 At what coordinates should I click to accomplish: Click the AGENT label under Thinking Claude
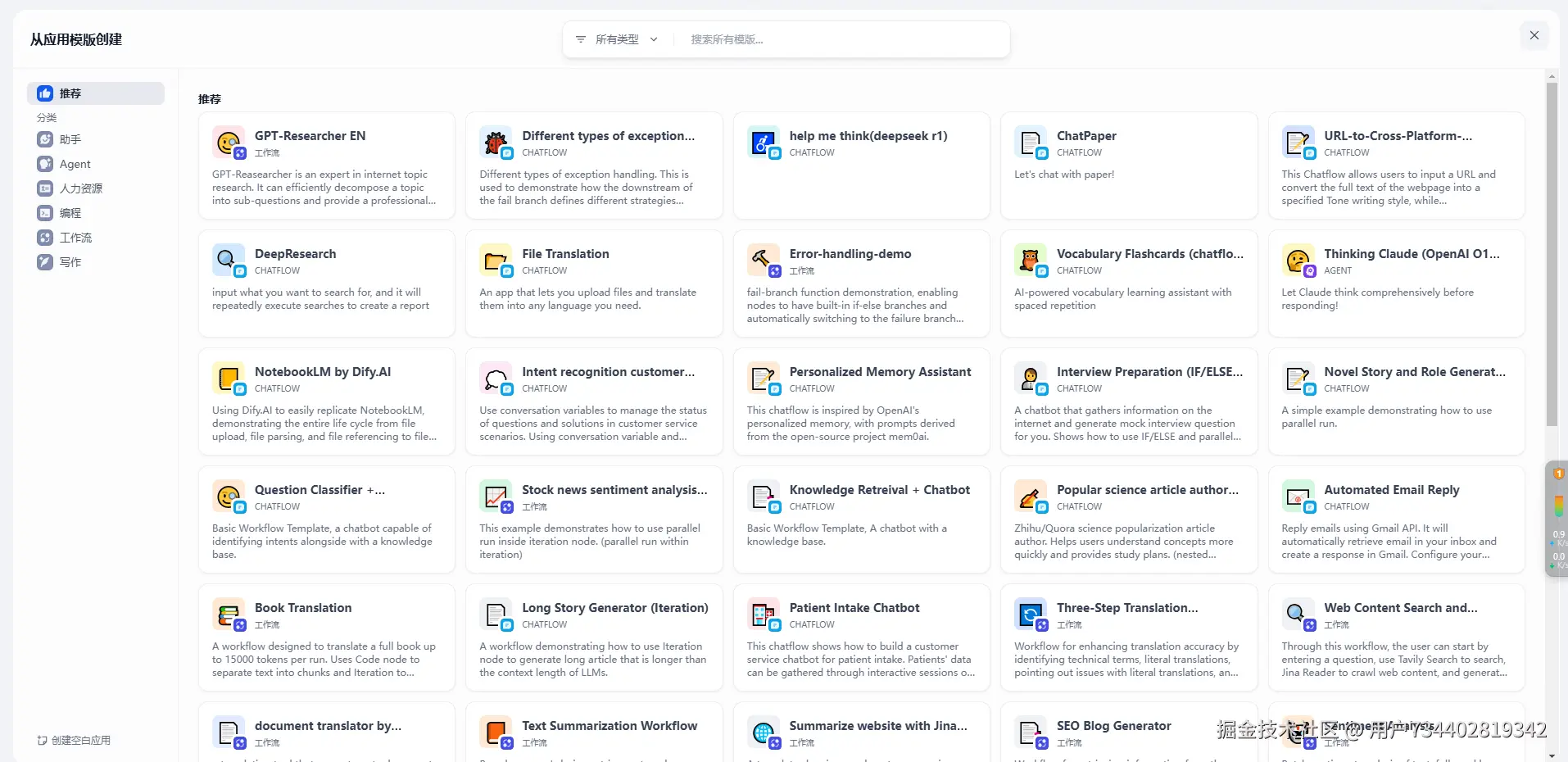[1338, 270]
